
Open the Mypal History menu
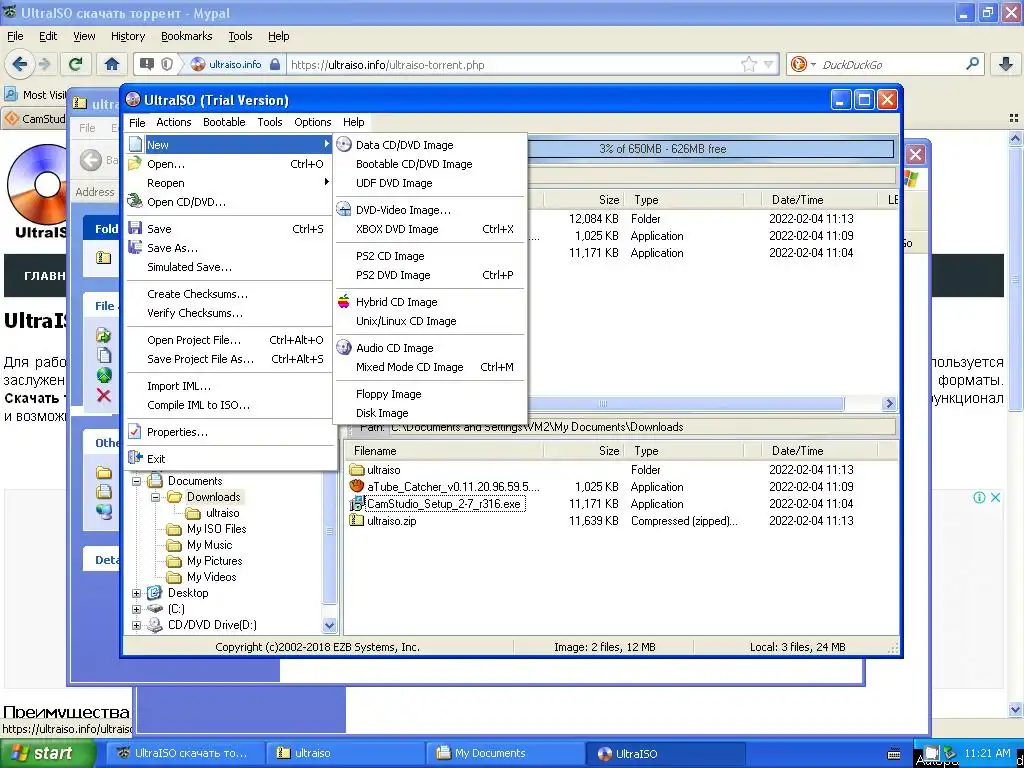[127, 37]
